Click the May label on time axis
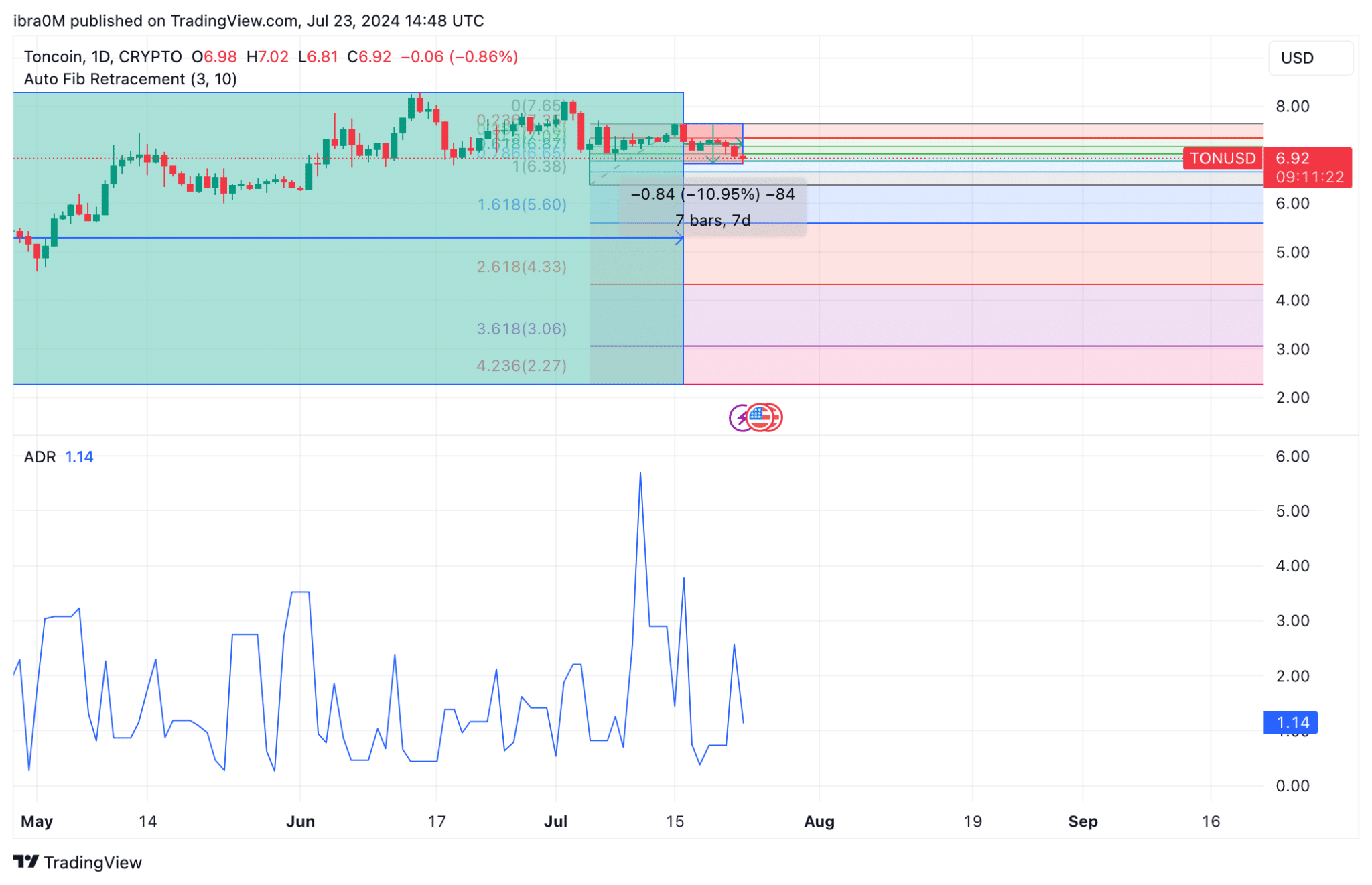Image resolution: width=1372 pixels, height=885 pixels. (37, 821)
